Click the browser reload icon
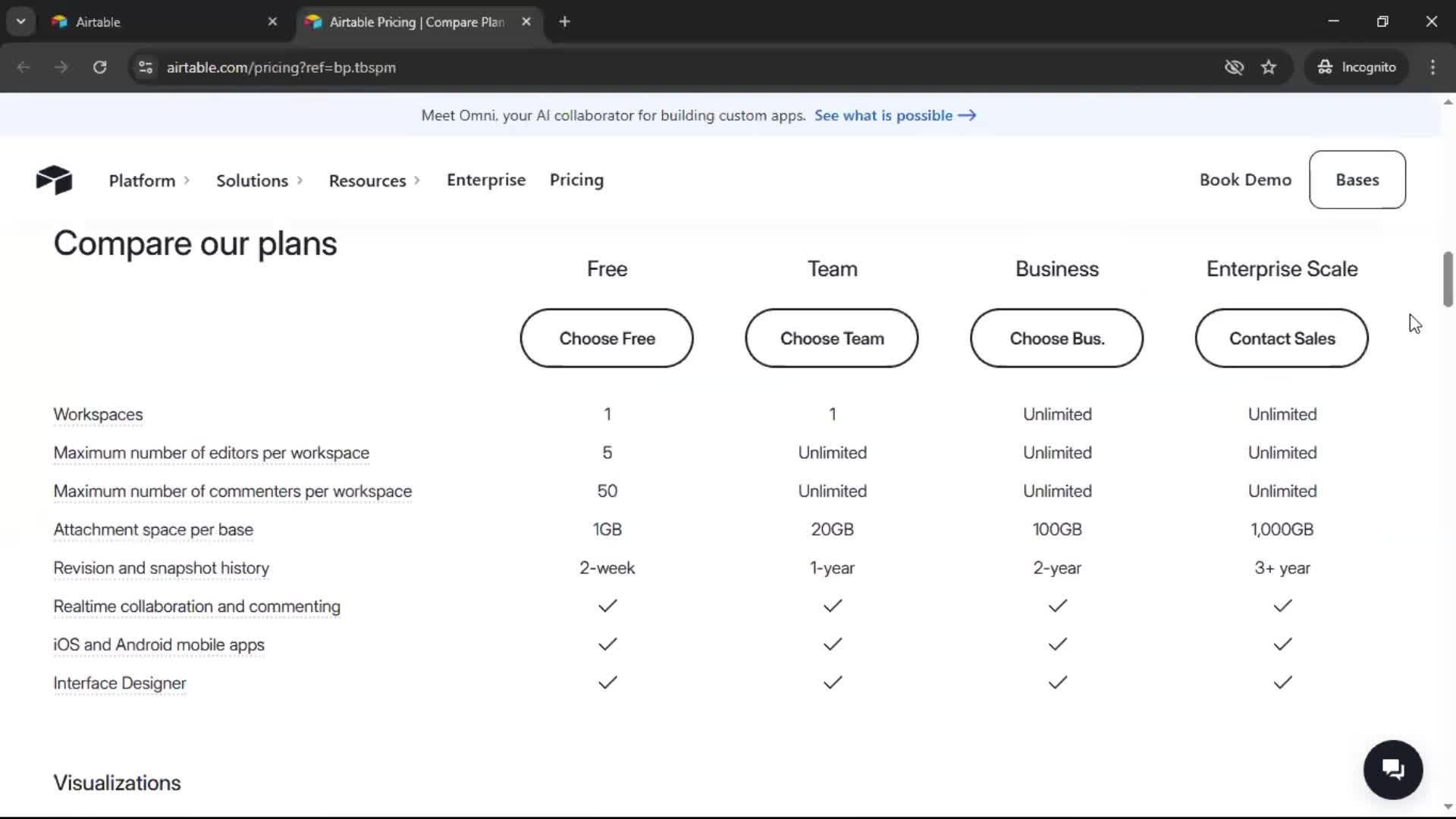The image size is (1456, 819). (x=99, y=67)
